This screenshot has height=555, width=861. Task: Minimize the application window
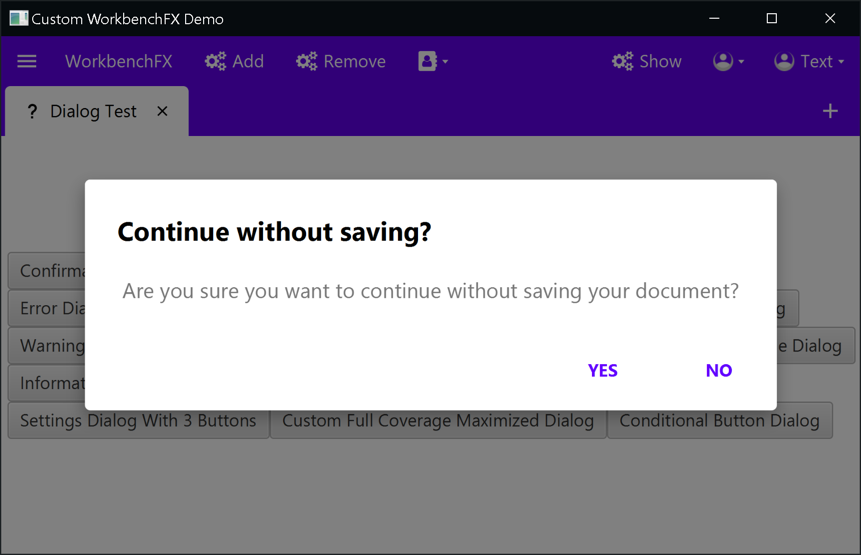tap(714, 18)
